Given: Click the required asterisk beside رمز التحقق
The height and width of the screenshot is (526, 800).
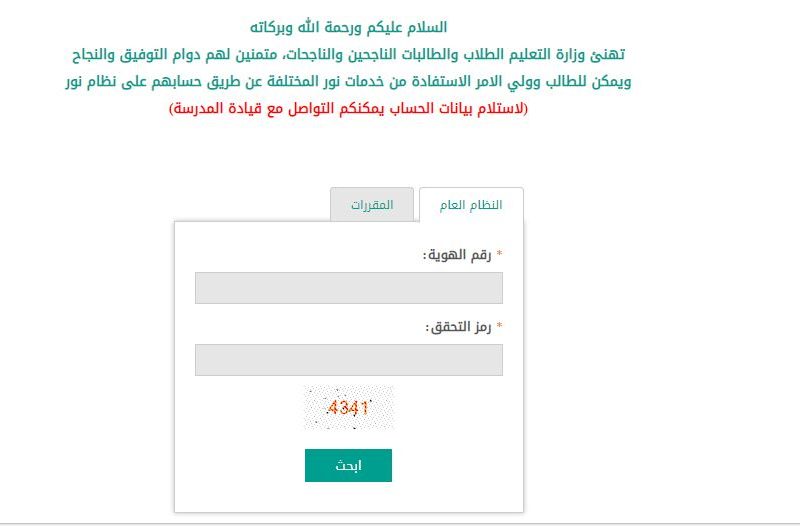Looking at the screenshot, I should 499,325.
